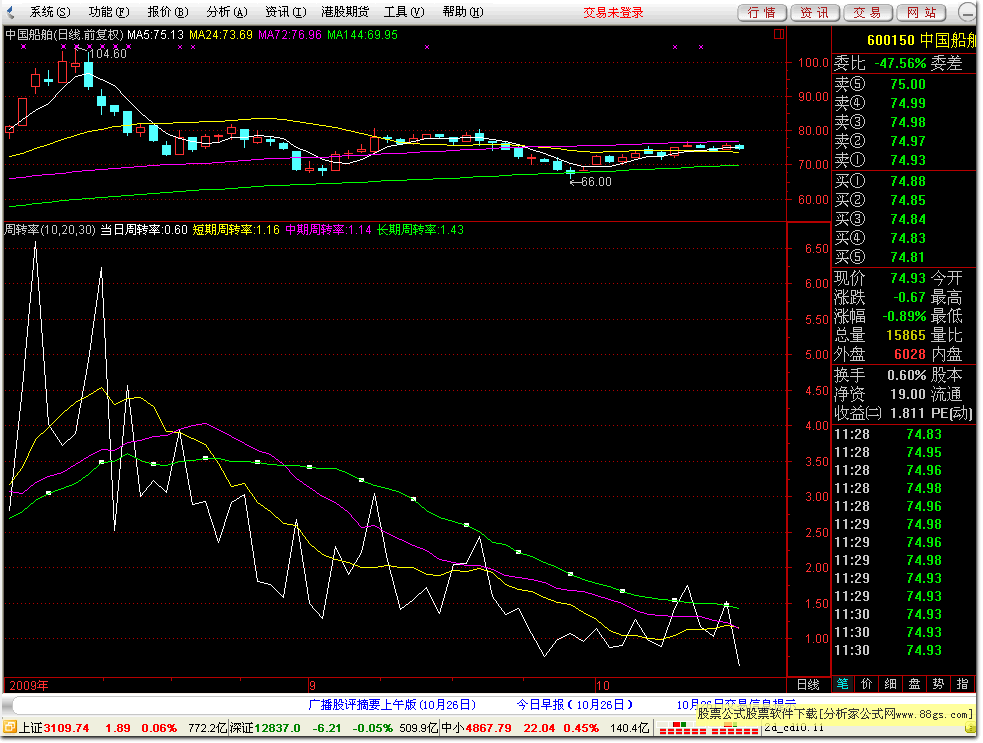The height and width of the screenshot is (743, 983).
Task: Click the 现价 74.93 quote value
Action: click(908, 278)
